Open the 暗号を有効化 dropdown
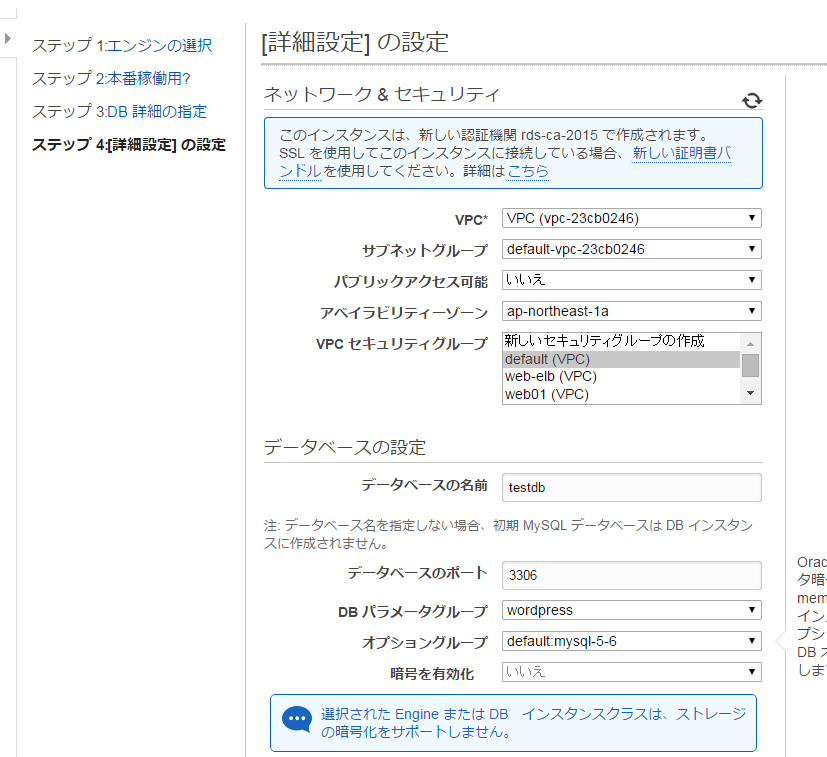827x757 pixels. pos(631,672)
